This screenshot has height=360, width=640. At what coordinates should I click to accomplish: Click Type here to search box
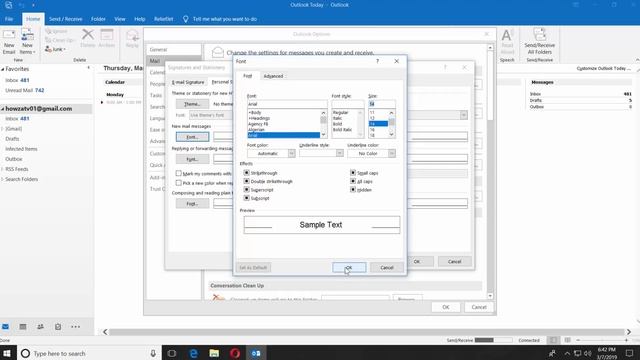(x=90, y=353)
